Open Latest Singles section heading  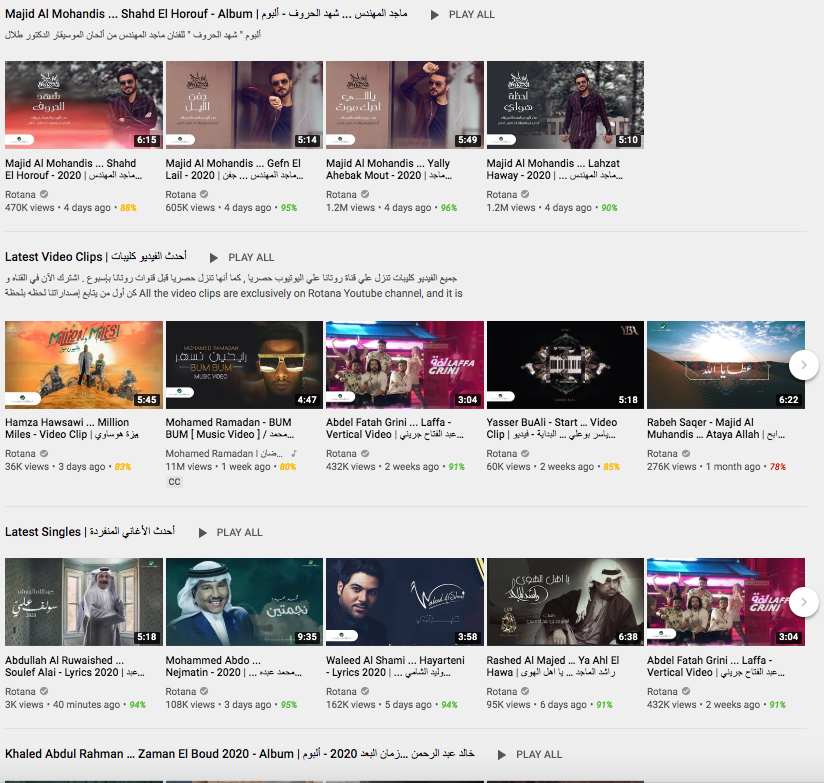[x=89, y=532]
